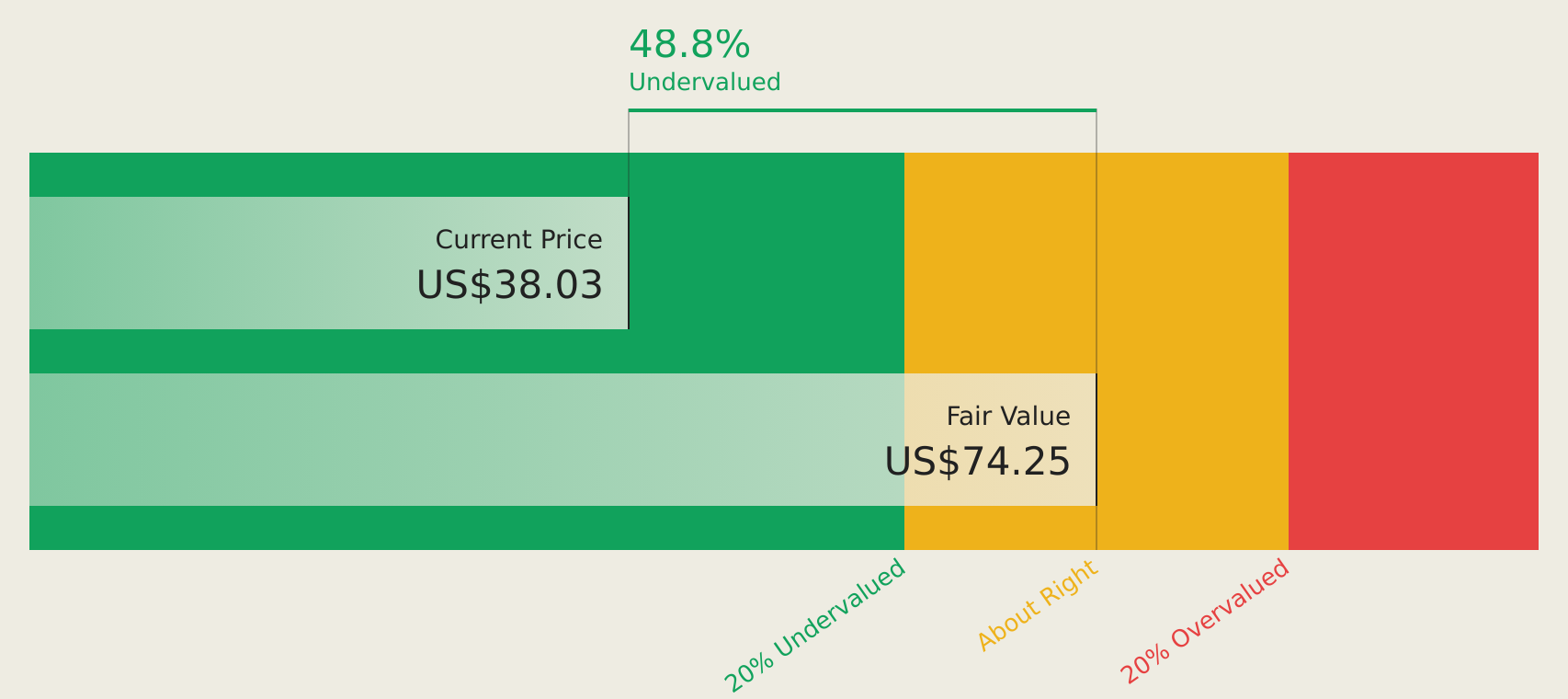Select the US$74.25 fair value amount
This screenshot has height=699, width=1568.
pyautogui.click(x=977, y=462)
